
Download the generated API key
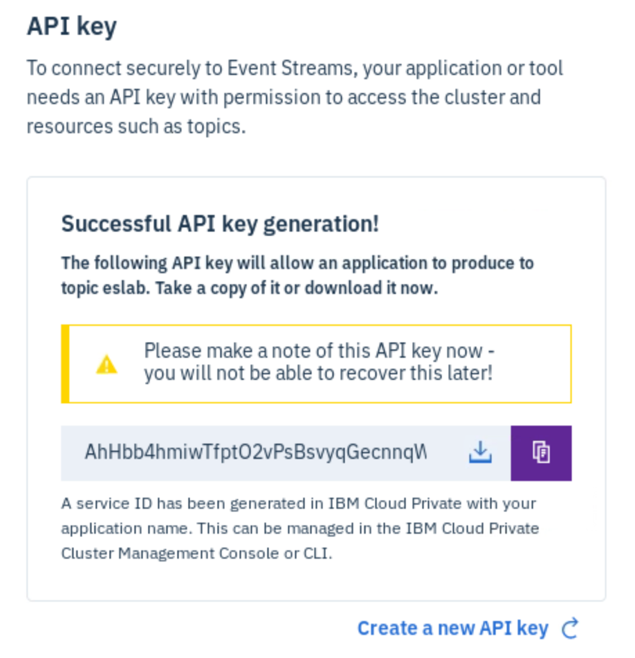coord(480,452)
